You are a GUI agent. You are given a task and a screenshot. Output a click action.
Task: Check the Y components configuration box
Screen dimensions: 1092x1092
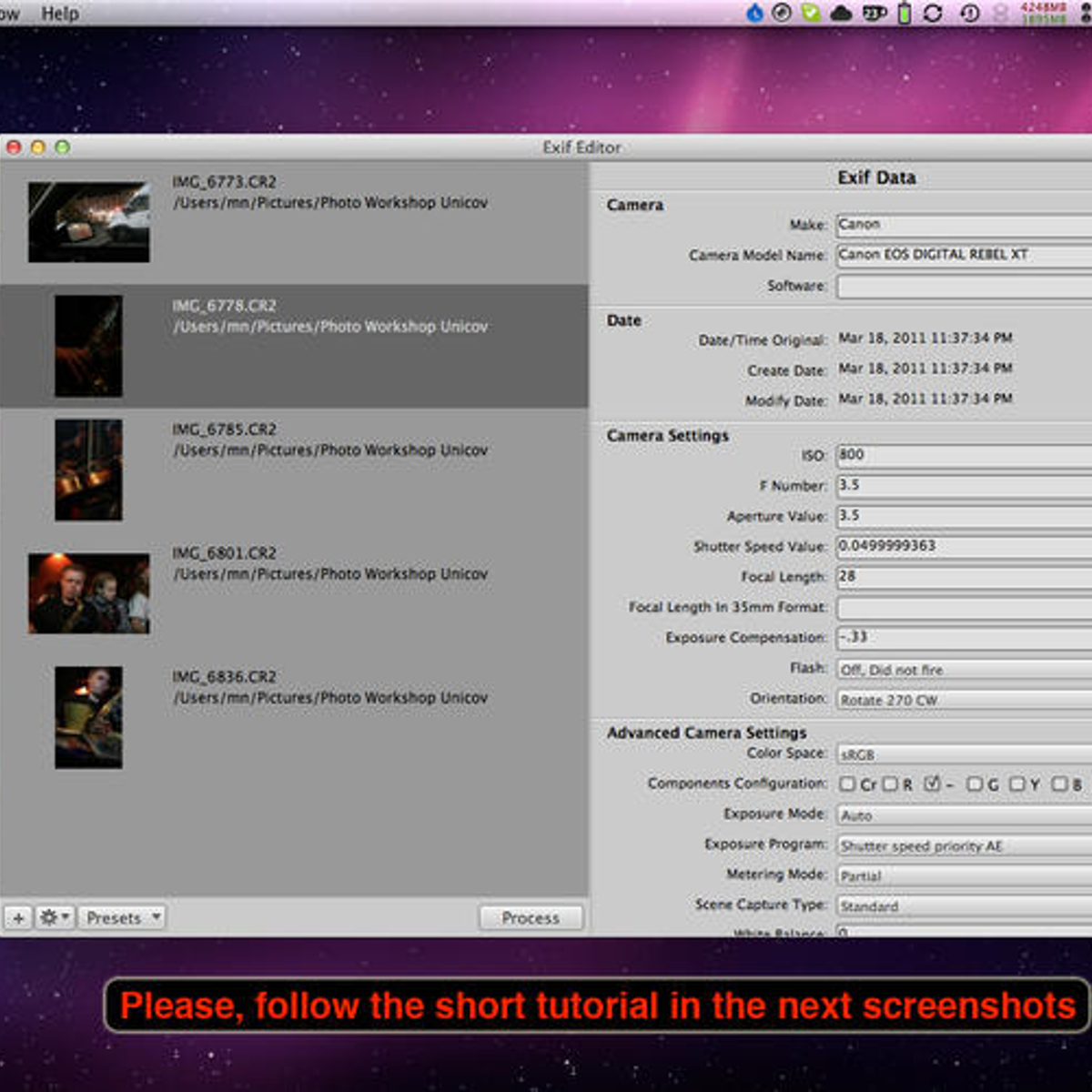(1016, 783)
